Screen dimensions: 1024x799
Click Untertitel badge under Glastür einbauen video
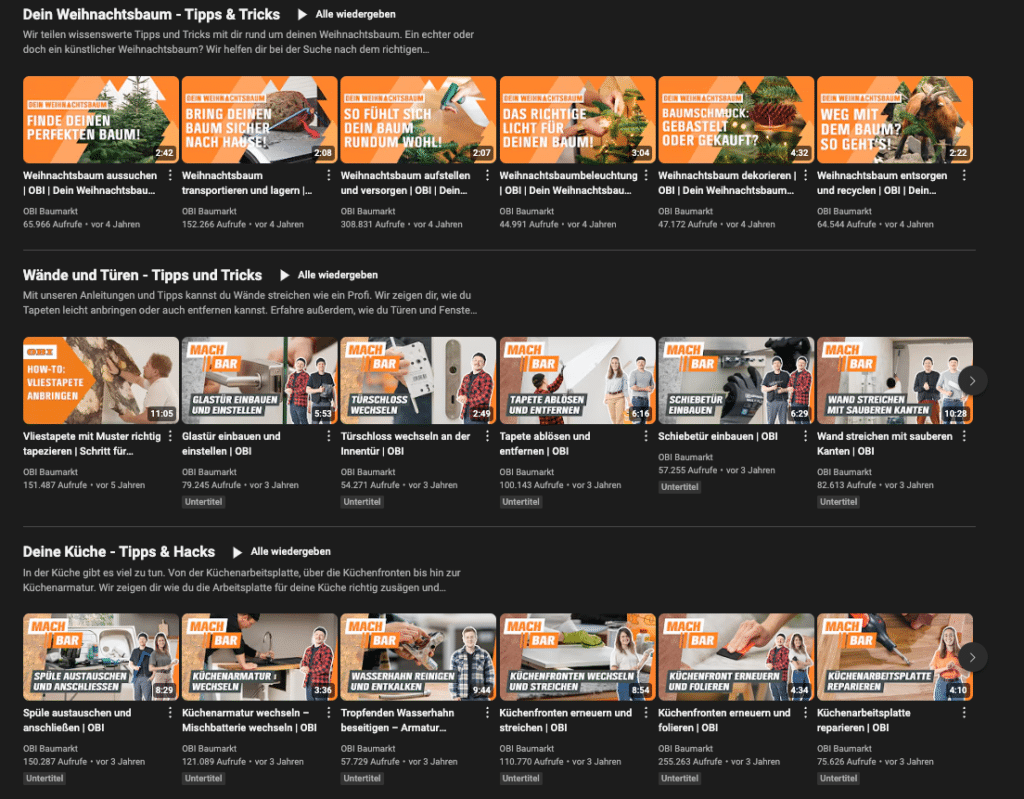click(x=203, y=502)
